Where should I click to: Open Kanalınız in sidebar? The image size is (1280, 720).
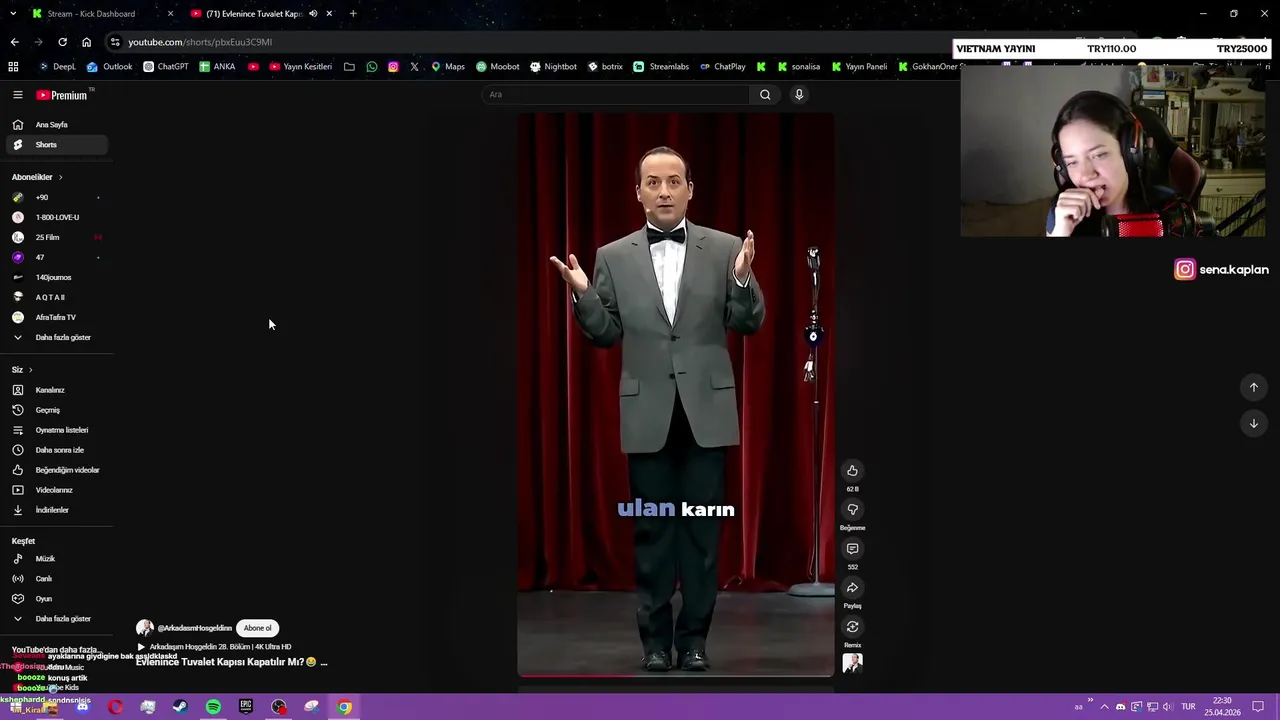[x=55, y=390]
